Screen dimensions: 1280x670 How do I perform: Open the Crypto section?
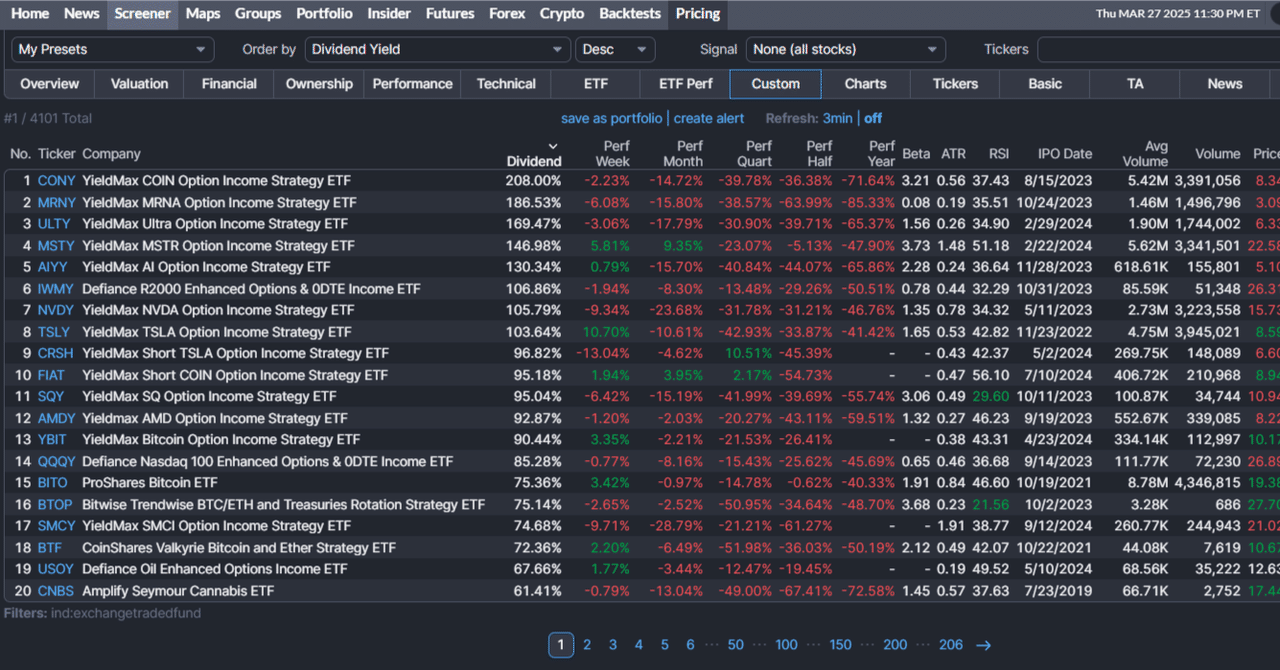[561, 14]
